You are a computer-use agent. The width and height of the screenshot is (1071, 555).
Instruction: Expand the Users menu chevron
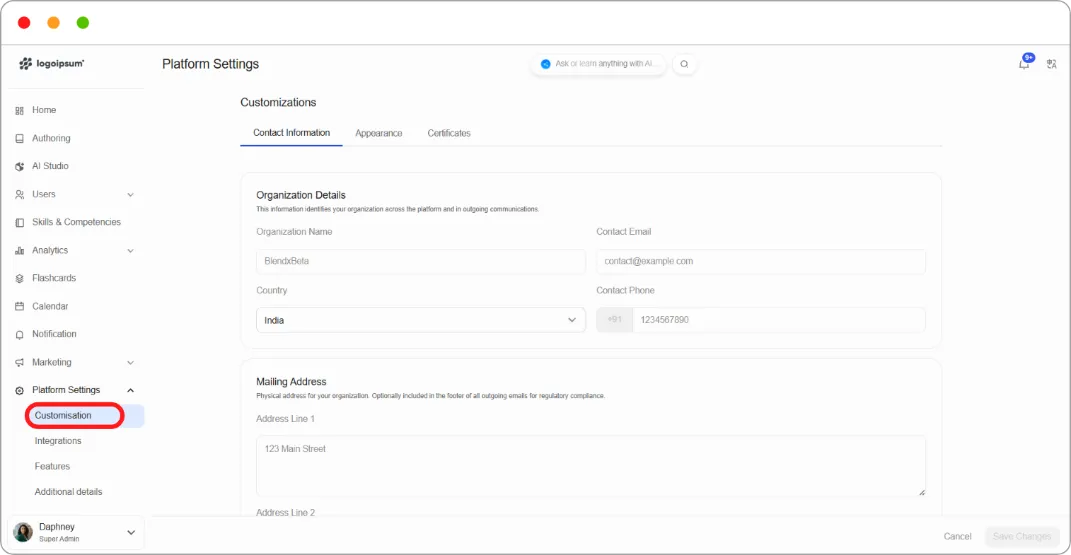[x=130, y=195]
